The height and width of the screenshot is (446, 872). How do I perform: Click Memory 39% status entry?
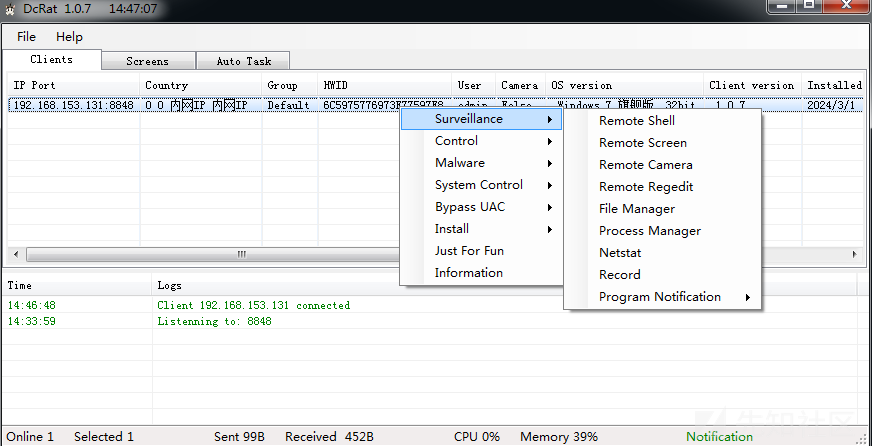[559, 437]
